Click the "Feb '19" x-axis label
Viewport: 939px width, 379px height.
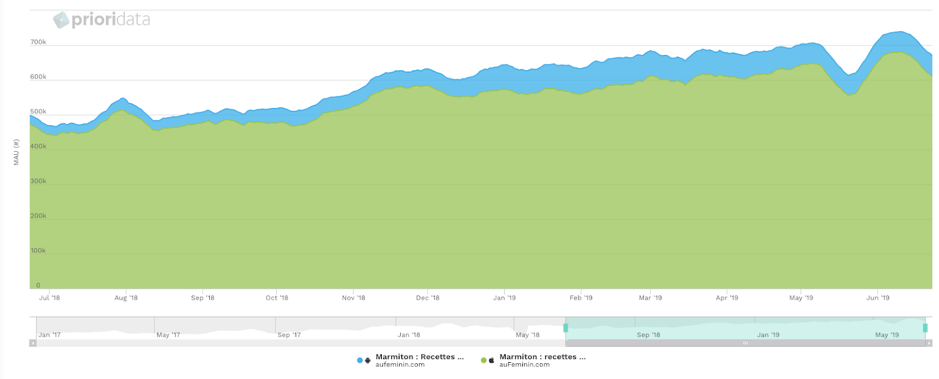(581, 298)
